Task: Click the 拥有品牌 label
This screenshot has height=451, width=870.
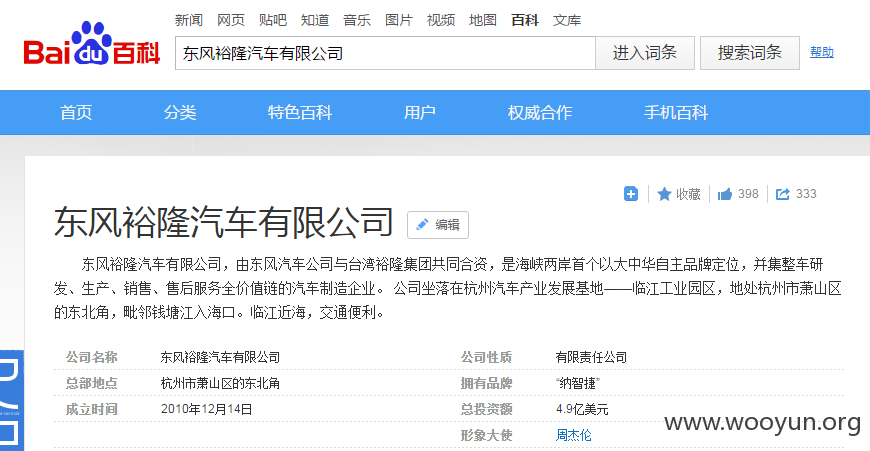Action: click(486, 383)
